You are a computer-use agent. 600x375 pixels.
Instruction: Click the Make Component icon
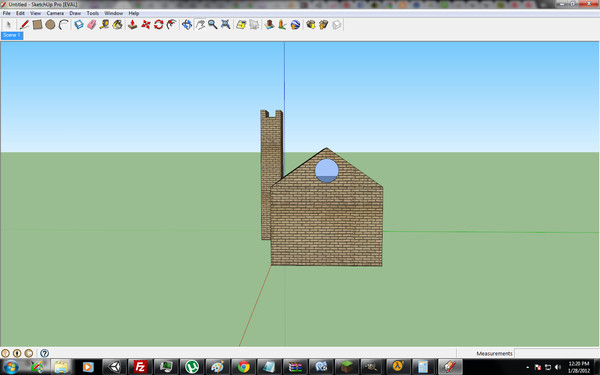point(79,25)
